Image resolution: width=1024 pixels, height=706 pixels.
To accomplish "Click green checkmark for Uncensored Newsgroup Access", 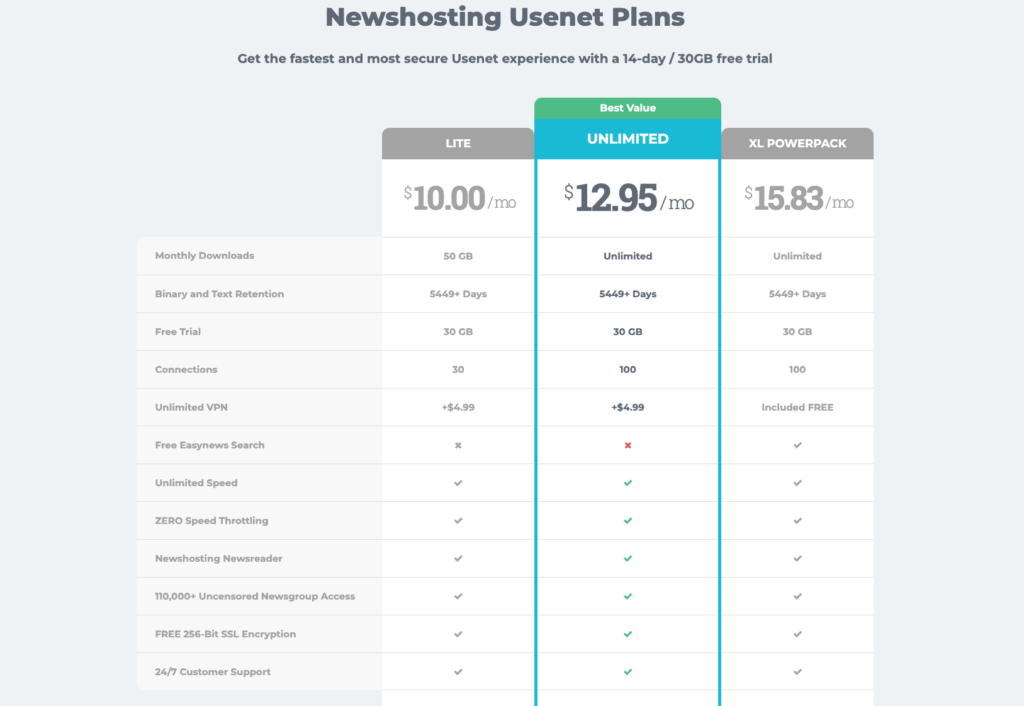I will [628, 596].
